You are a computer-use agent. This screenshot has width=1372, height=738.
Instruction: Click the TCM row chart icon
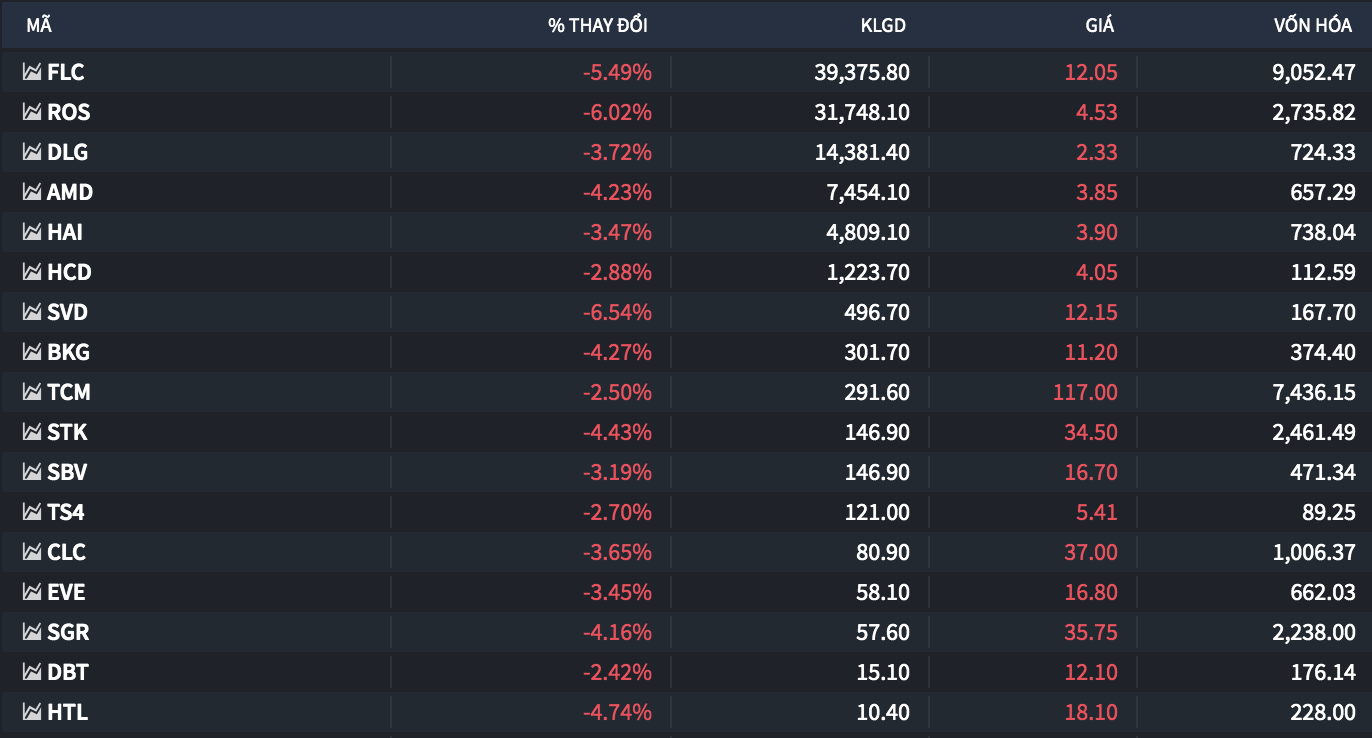[x=32, y=392]
